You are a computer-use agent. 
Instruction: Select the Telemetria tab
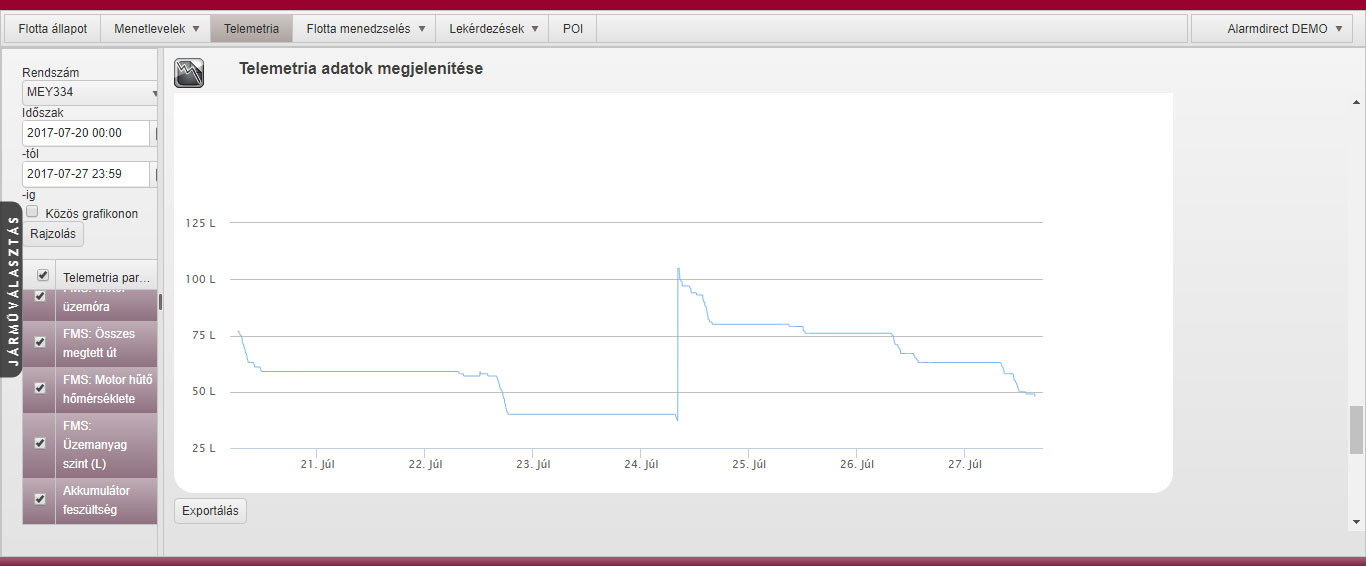click(x=252, y=29)
